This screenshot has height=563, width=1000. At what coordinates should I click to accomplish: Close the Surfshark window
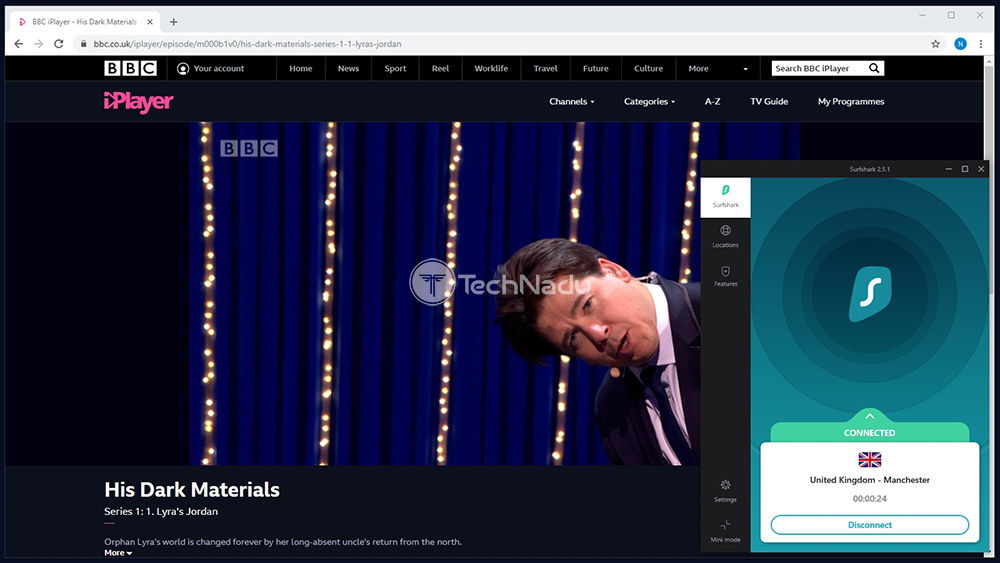981,169
